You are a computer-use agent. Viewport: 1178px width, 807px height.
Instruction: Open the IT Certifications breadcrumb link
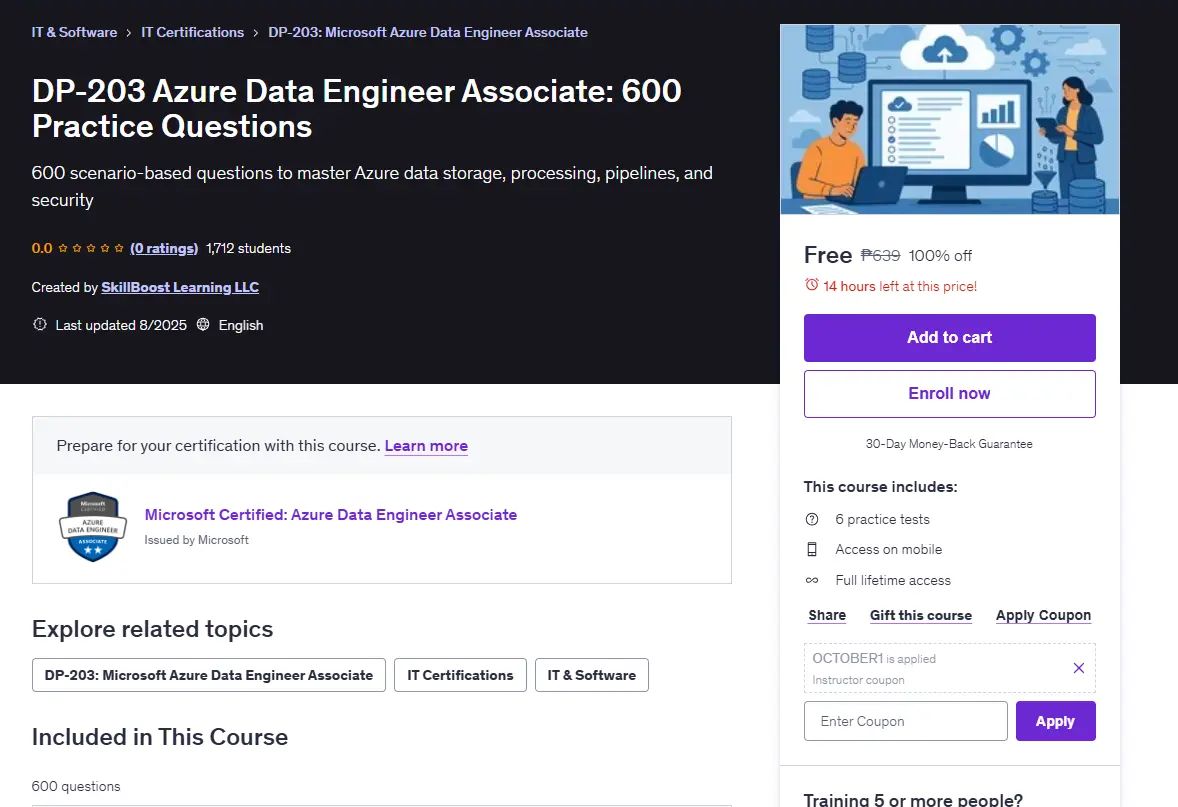(x=192, y=32)
